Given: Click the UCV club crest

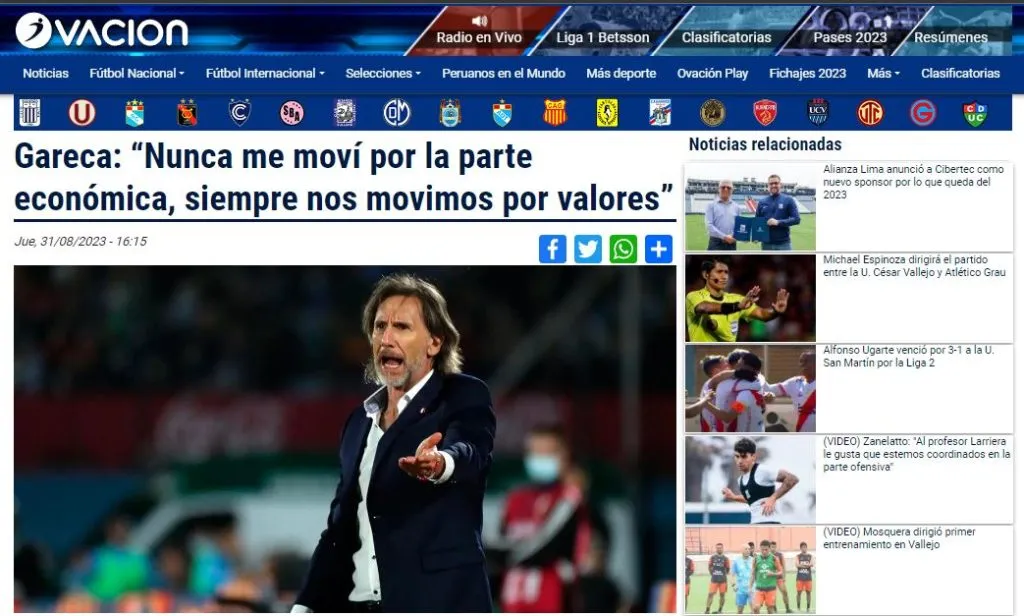Looking at the screenshot, I should pyautogui.click(x=818, y=112).
